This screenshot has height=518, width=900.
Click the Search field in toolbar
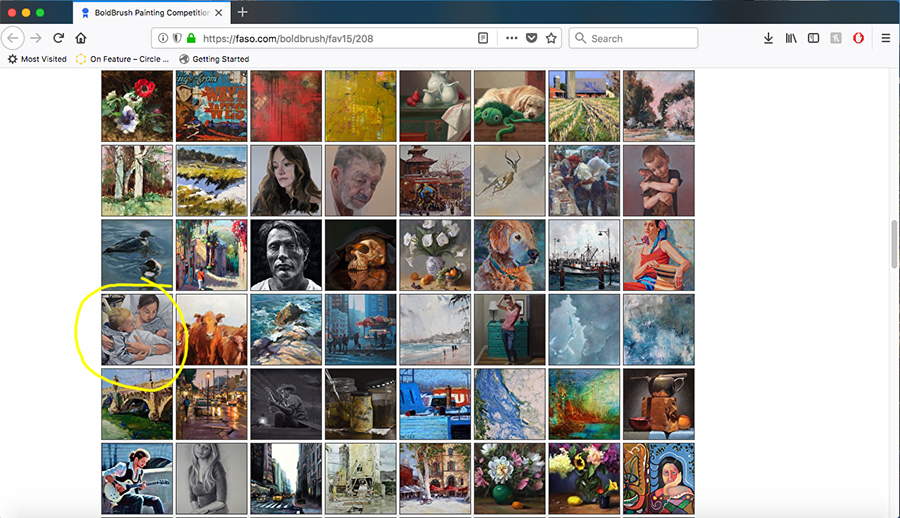pyautogui.click(x=634, y=38)
